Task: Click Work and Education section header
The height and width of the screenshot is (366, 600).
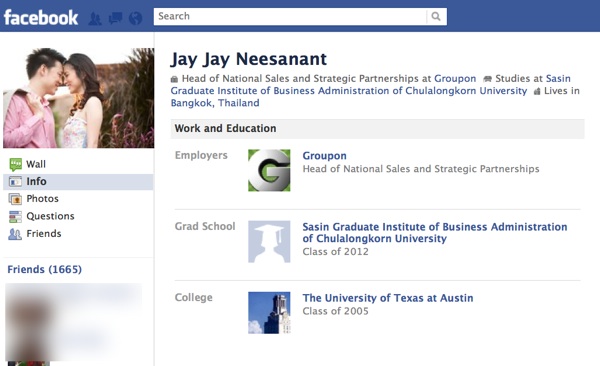Action: 377,129
